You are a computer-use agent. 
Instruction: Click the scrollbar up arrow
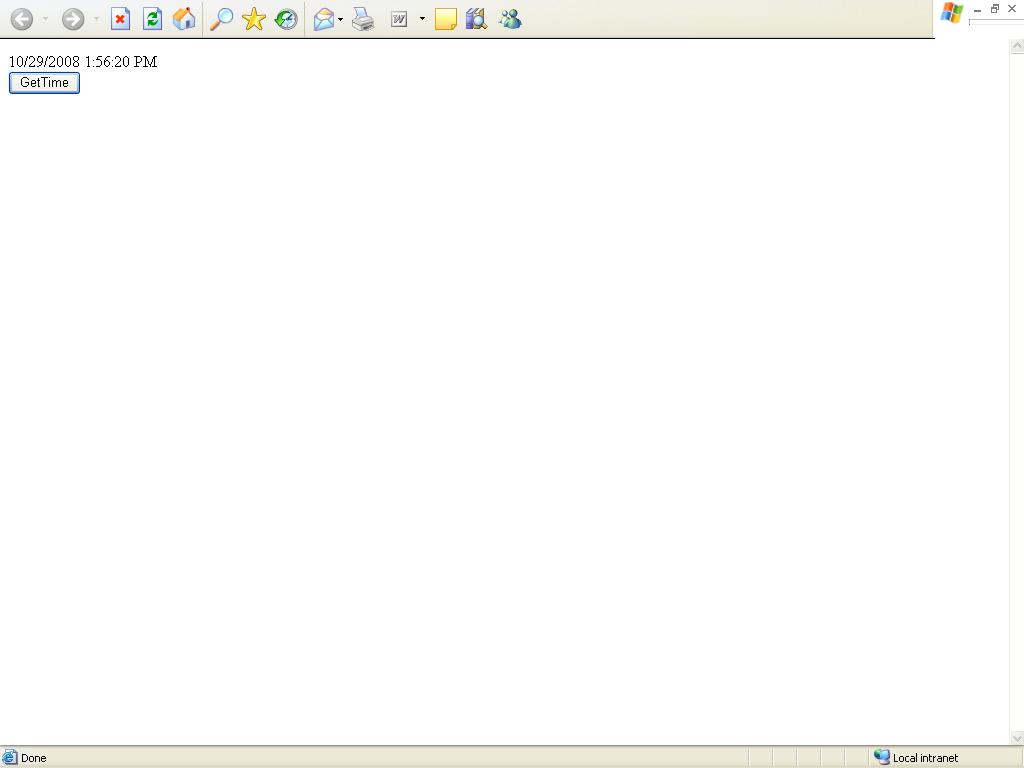tap(1017, 46)
